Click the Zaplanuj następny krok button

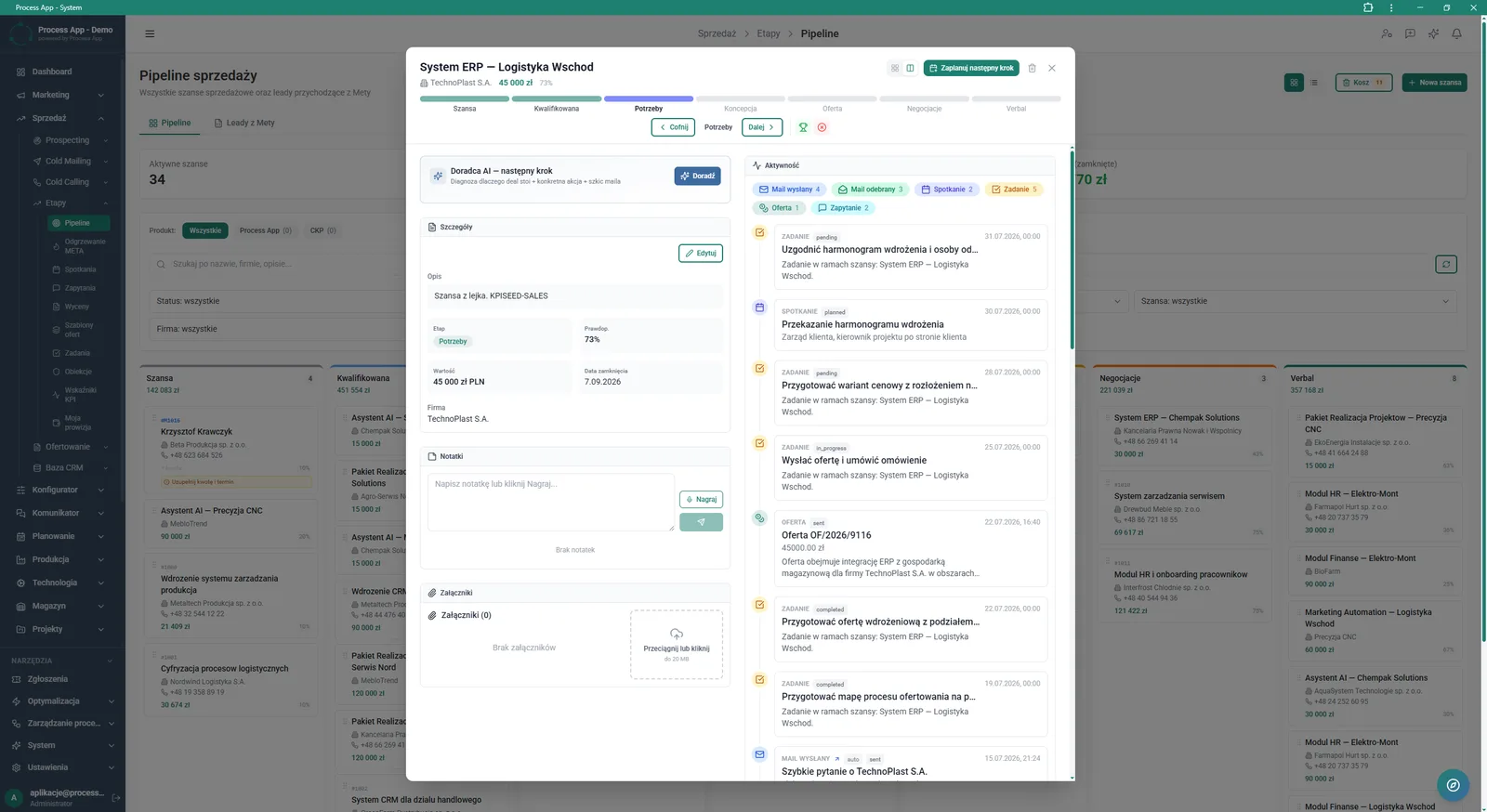point(971,68)
